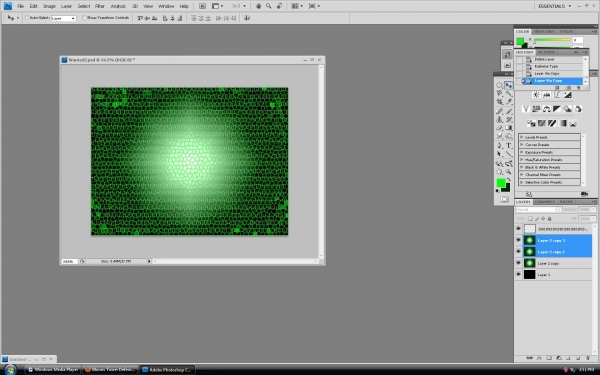The width and height of the screenshot is (600, 375).
Task: Click the foreground green color swatch in toolbox
Action: click(501, 183)
